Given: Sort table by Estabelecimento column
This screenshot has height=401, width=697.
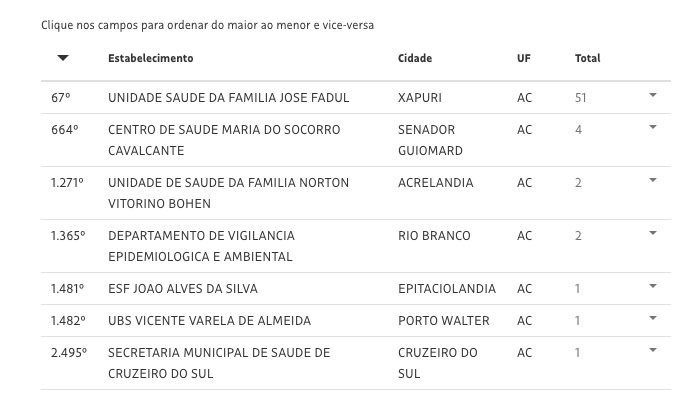Looking at the screenshot, I should [150, 58].
